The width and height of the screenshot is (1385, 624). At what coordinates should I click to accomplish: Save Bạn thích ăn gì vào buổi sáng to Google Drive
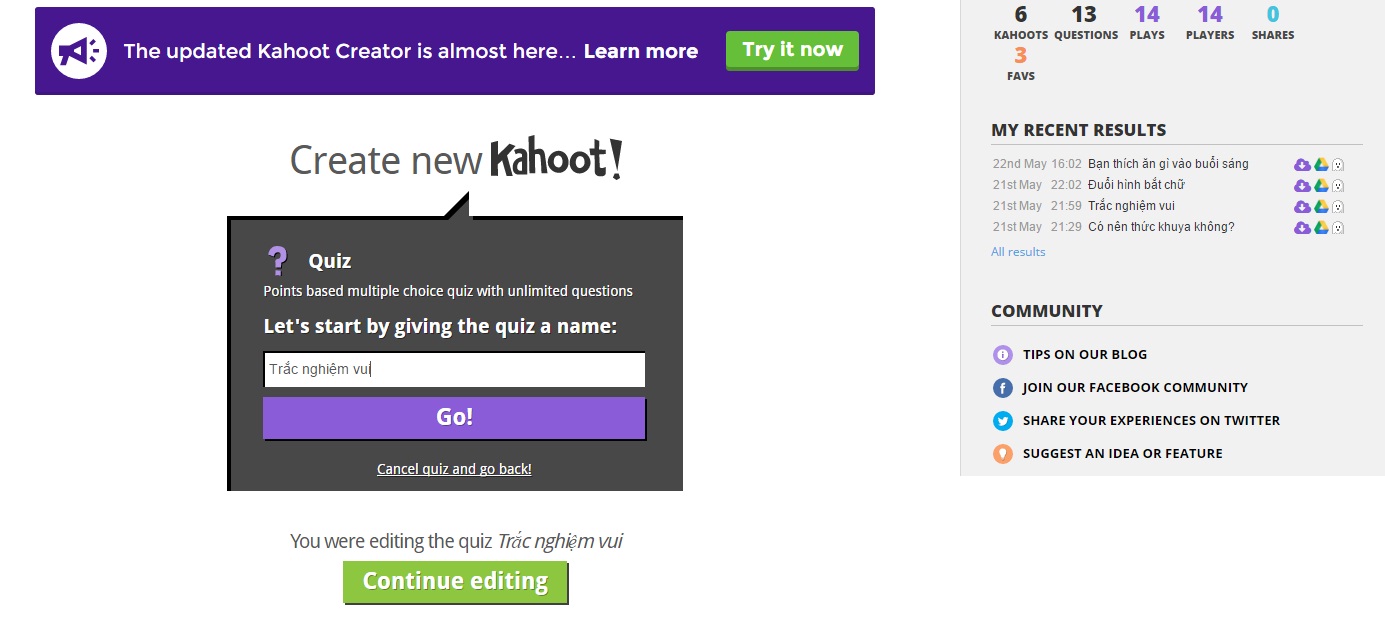1321,165
